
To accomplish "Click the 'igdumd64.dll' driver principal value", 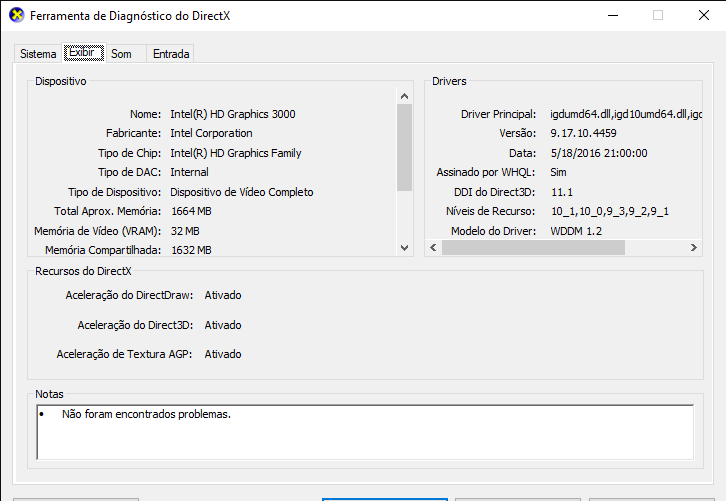I will (x=626, y=114).
